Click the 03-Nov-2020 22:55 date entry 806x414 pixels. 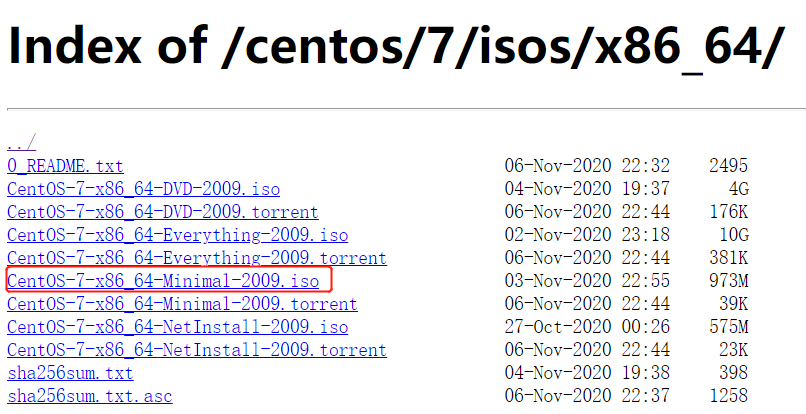pyautogui.click(x=587, y=281)
